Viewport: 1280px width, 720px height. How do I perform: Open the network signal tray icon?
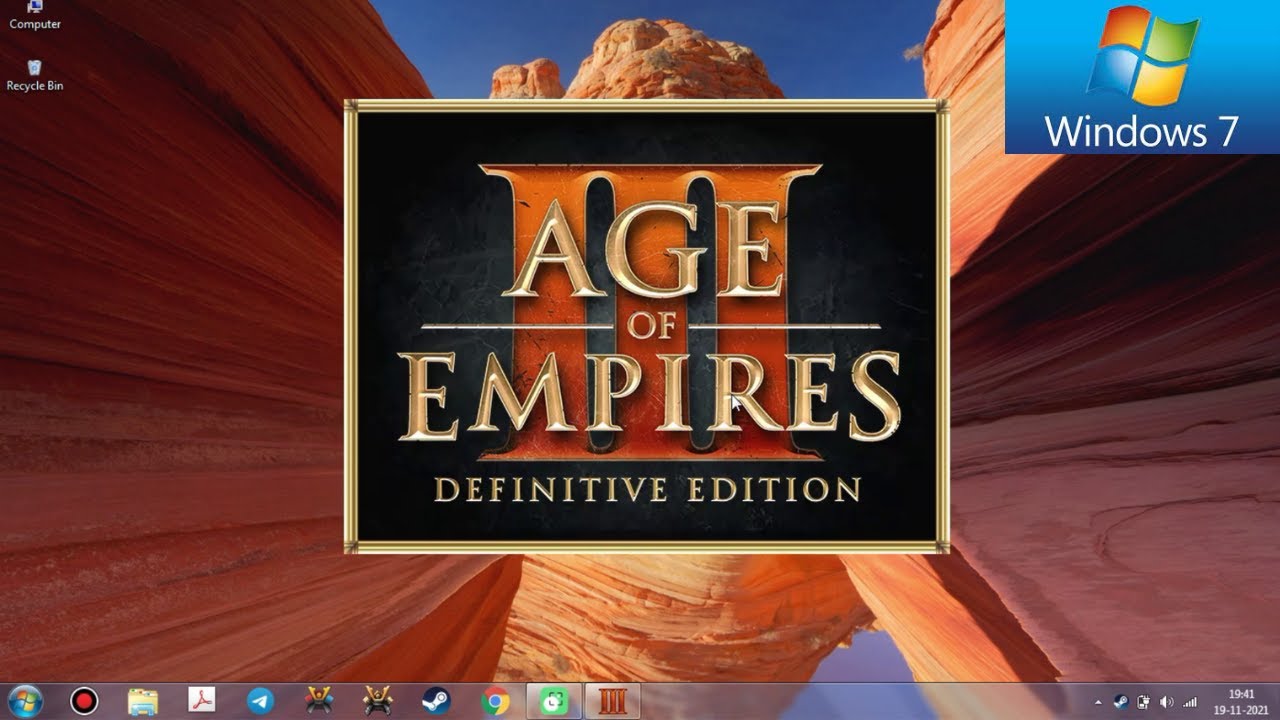coord(1190,702)
